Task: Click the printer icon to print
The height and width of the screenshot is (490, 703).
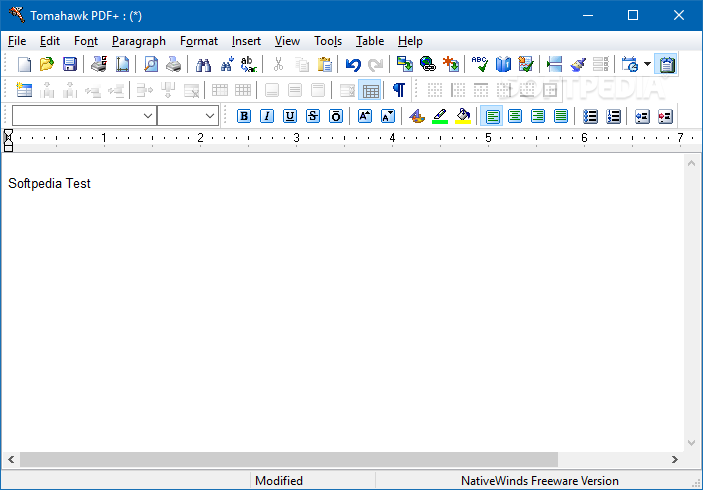Action: [174, 65]
